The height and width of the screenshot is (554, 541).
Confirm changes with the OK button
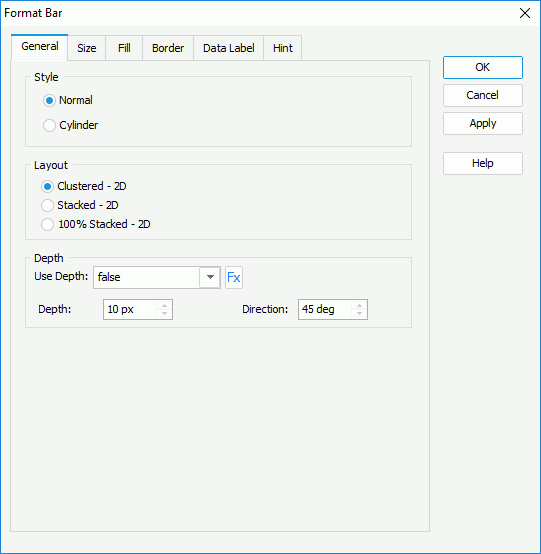(x=483, y=67)
